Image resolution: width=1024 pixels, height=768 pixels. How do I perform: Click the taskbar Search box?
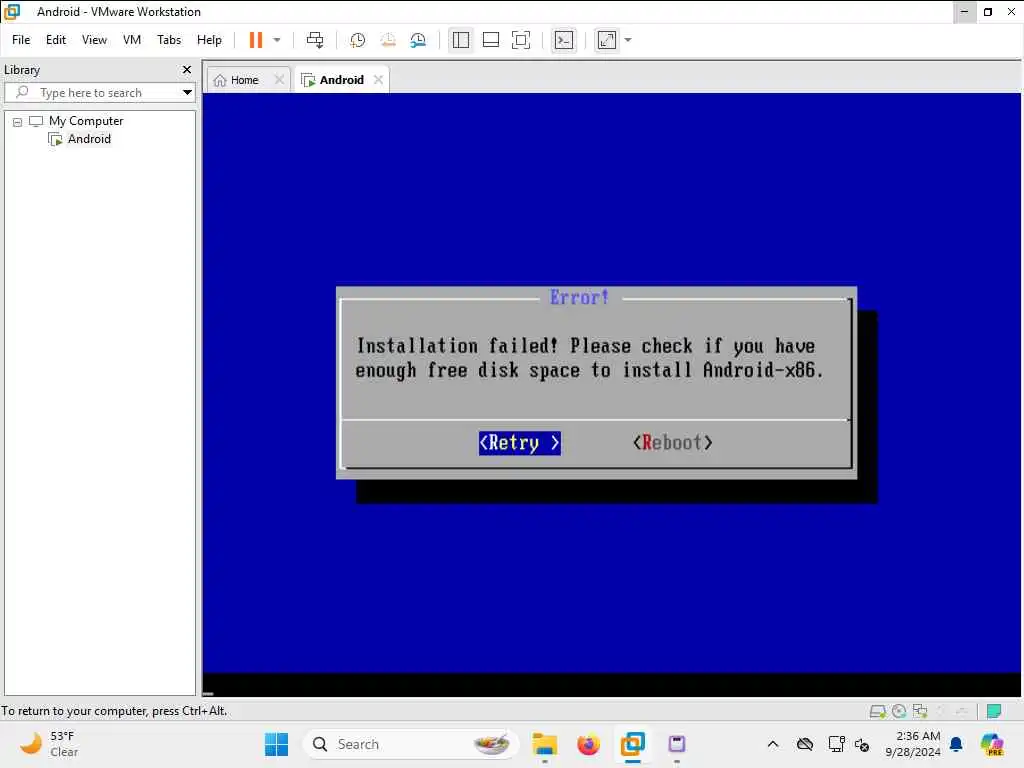[x=411, y=744]
